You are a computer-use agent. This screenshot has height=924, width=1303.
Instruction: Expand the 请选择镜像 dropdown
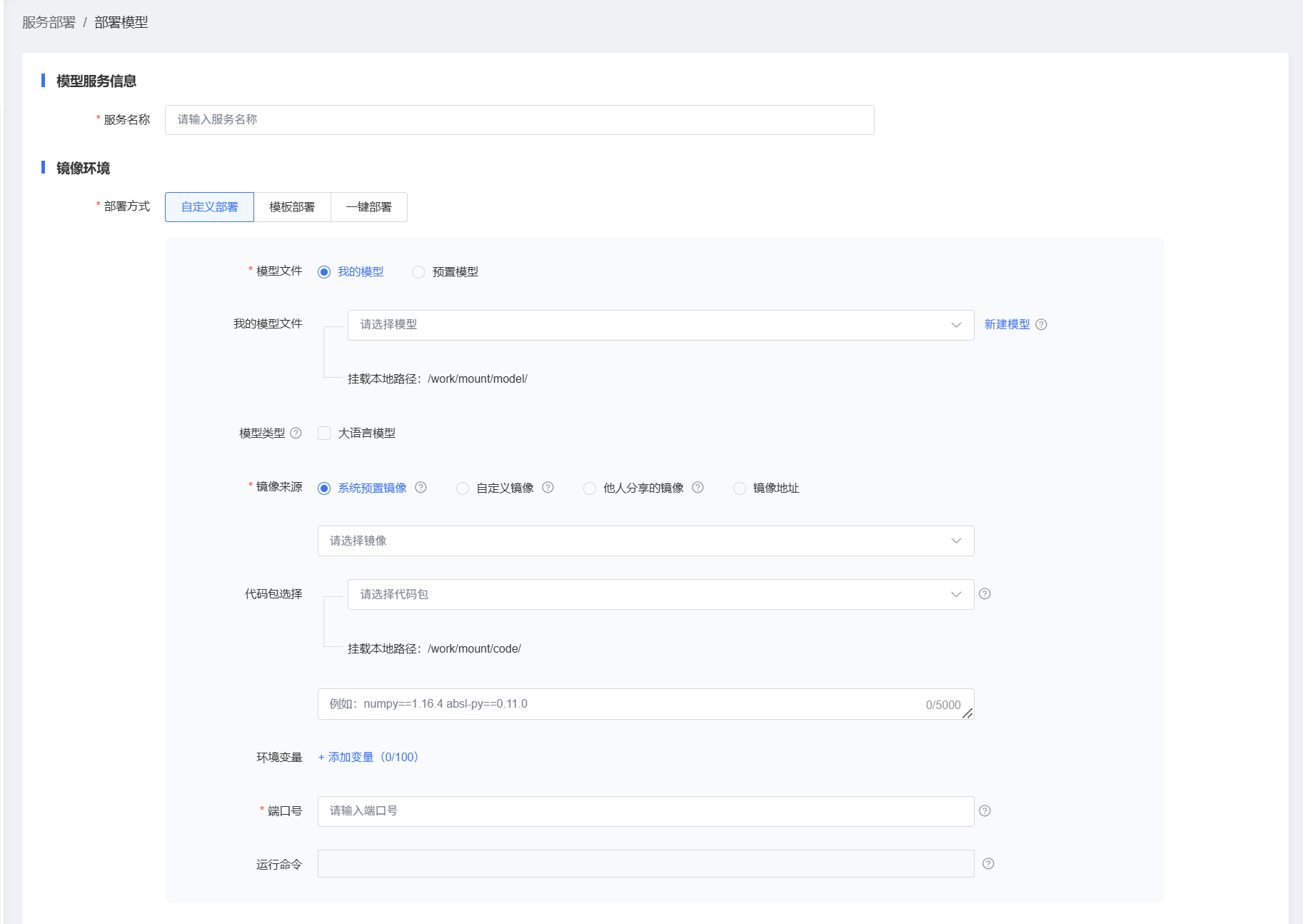[645, 541]
